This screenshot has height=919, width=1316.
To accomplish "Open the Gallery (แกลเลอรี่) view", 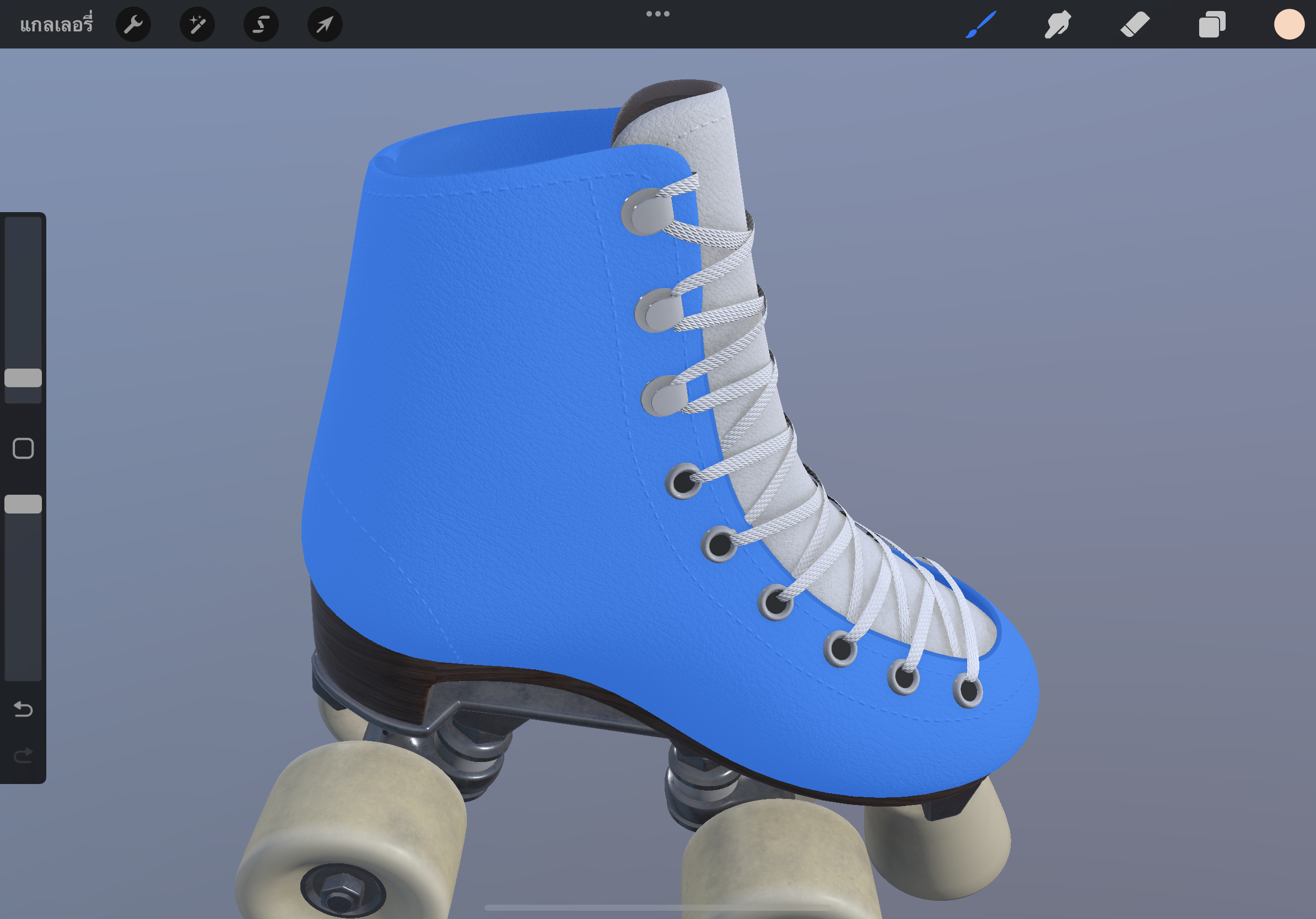I will point(56,25).
